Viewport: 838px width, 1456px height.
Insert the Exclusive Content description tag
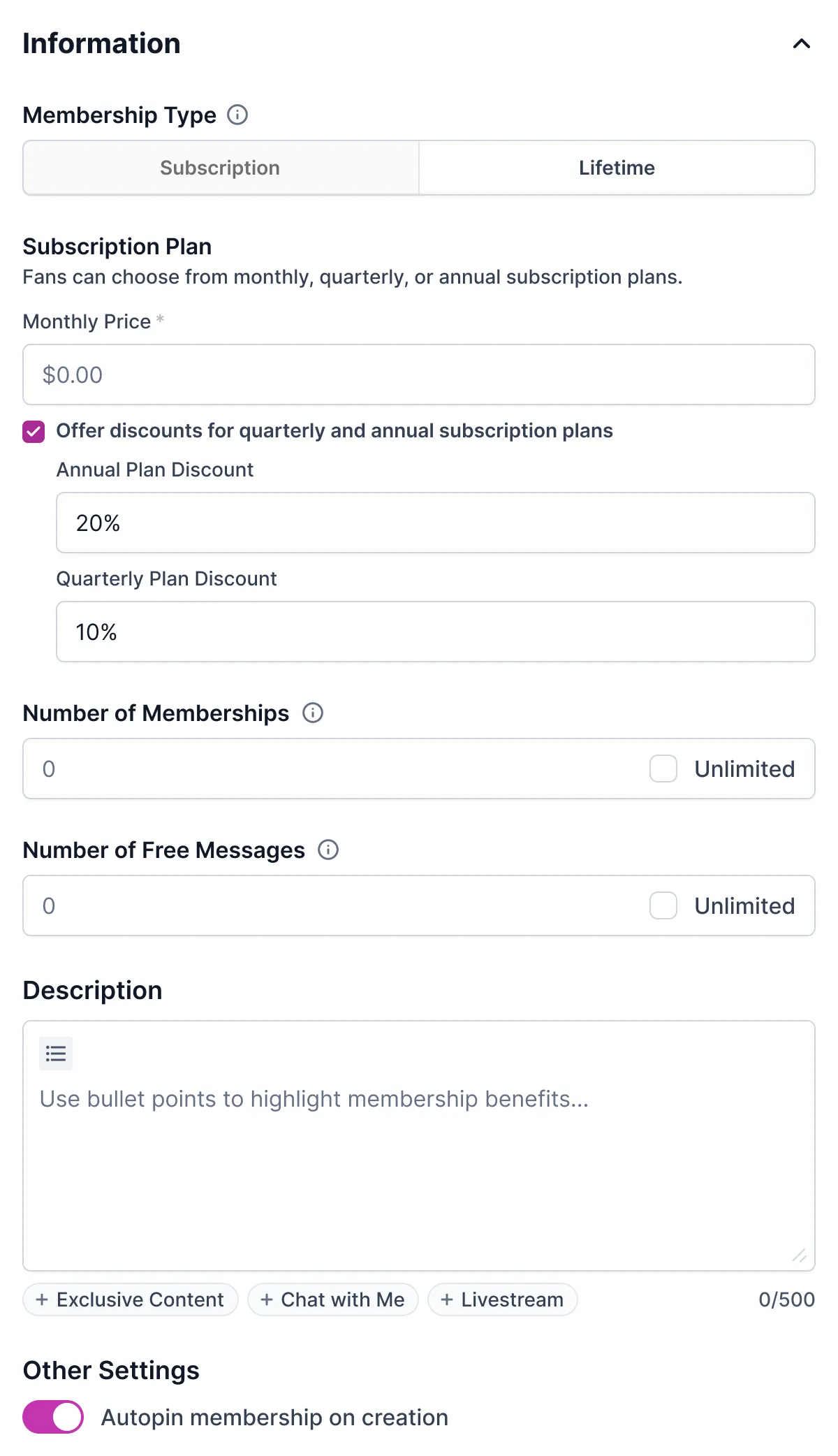(x=130, y=1300)
